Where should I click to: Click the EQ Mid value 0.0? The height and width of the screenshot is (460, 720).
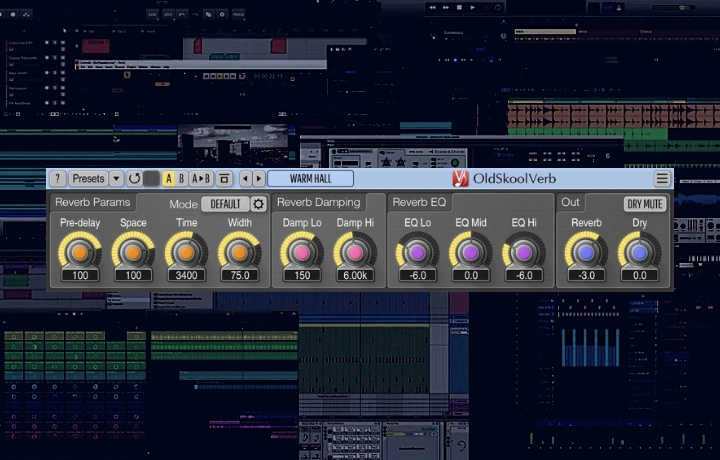pos(471,275)
